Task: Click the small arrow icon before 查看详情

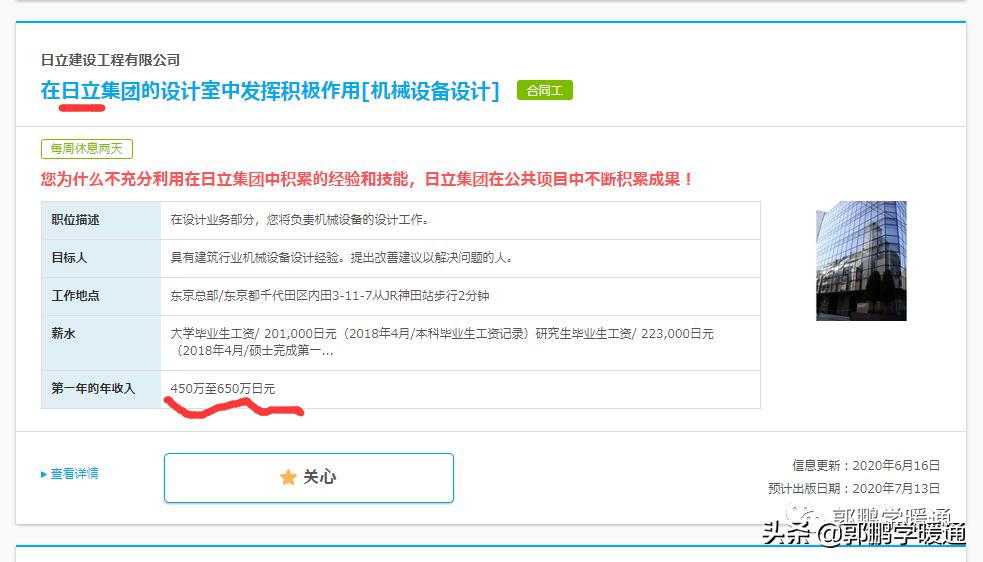Action: click(x=44, y=474)
